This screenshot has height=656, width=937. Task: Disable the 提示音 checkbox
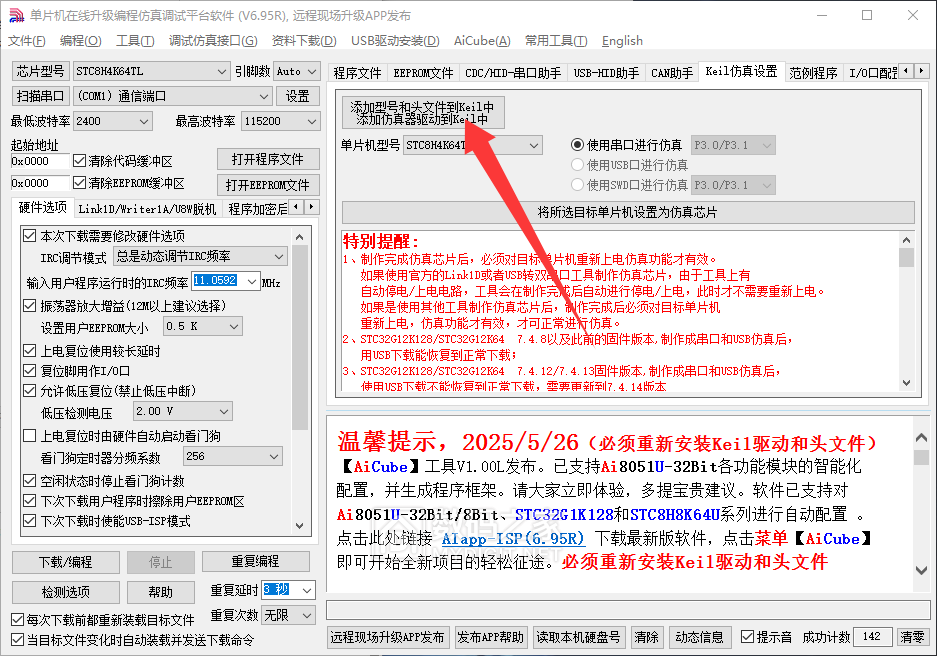click(x=748, y=637)
